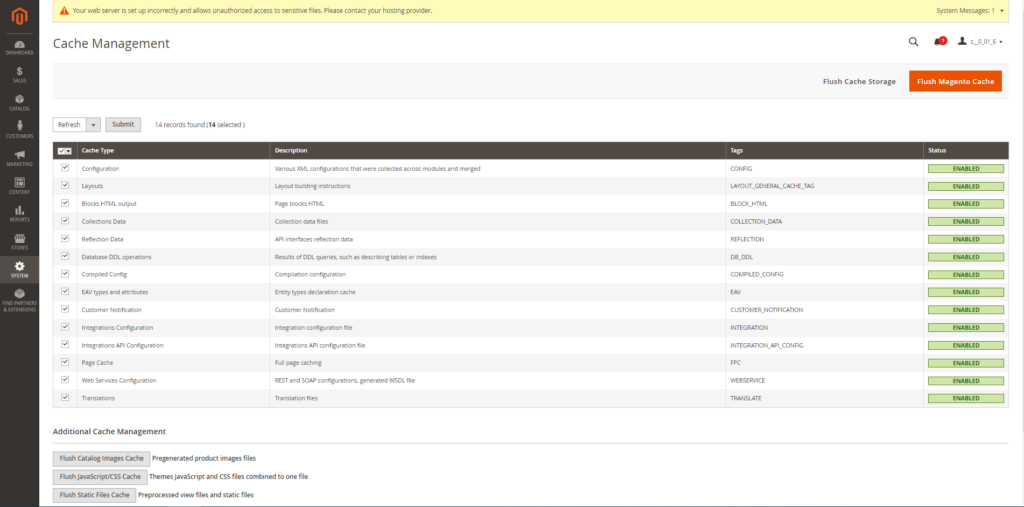
Task: Open the Dashboard sidebar icon
Action: click(x=20, y=47)
